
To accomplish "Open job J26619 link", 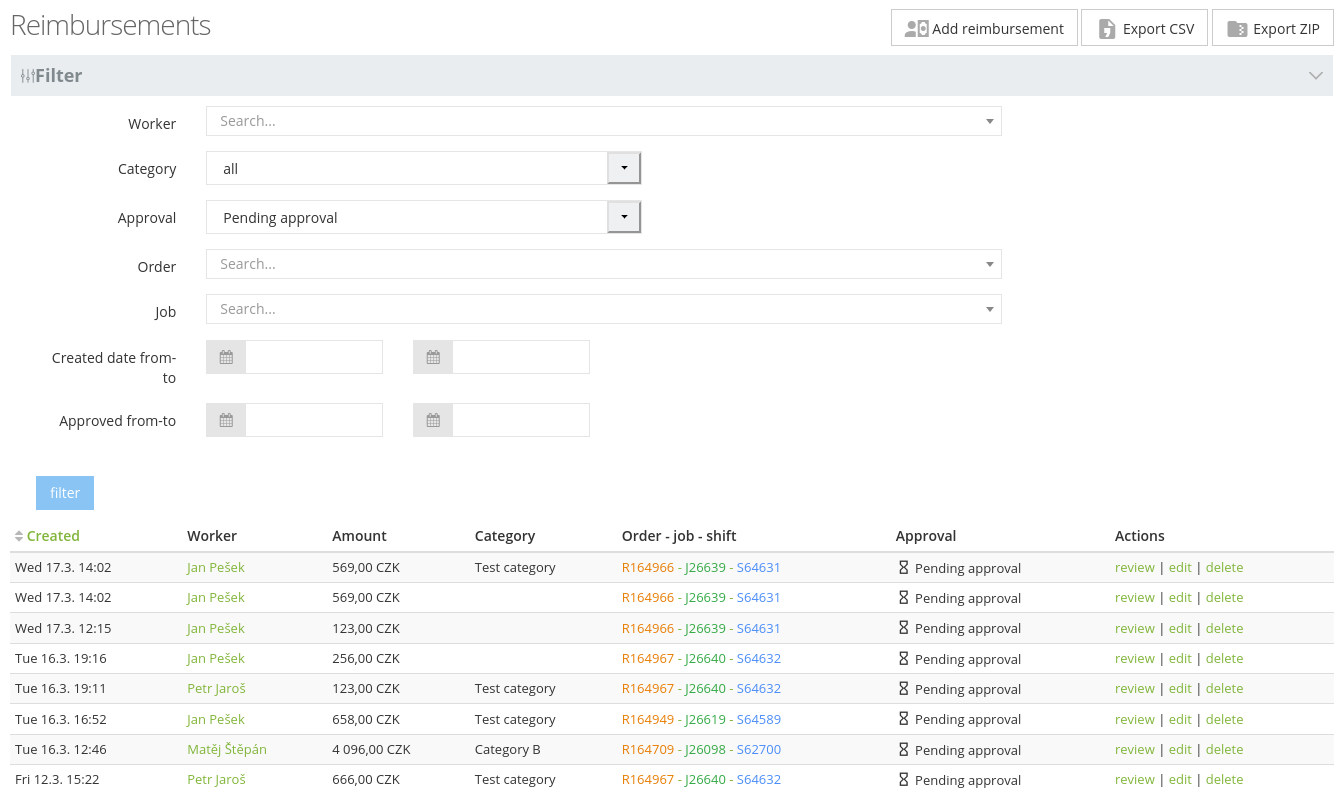I will pos(706,719).
